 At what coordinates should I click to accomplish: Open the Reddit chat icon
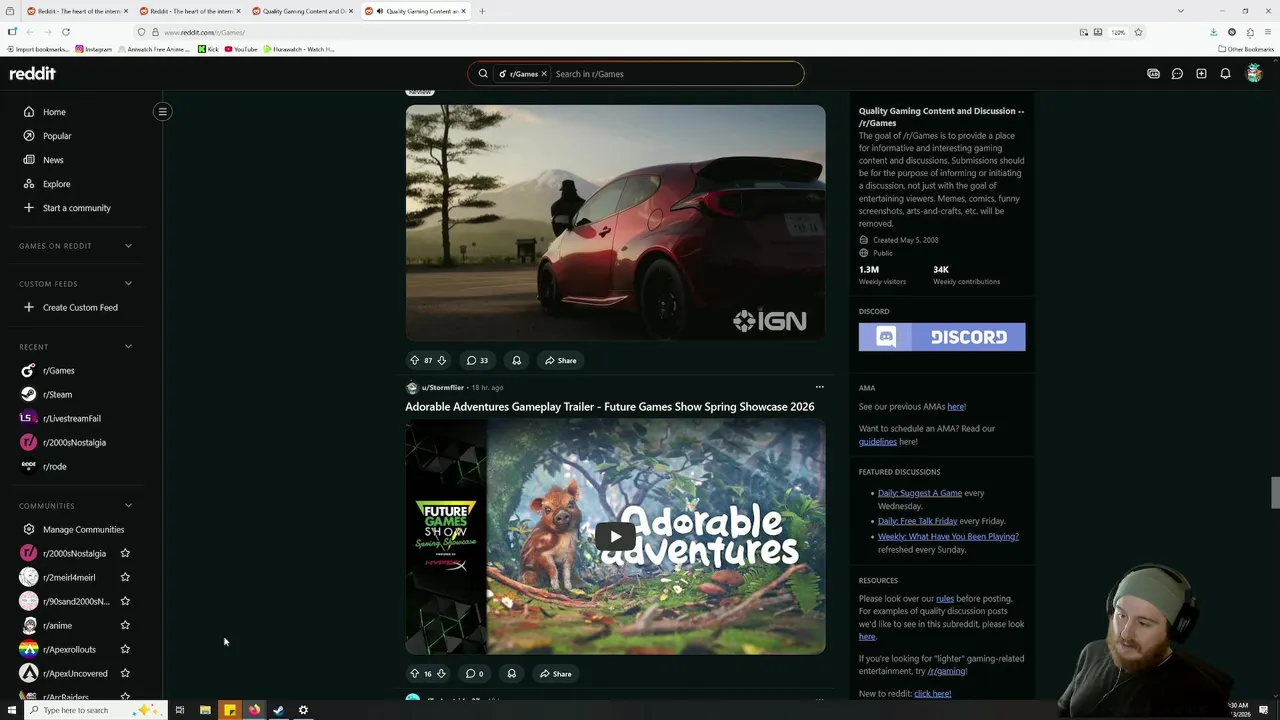(1177, 73)
